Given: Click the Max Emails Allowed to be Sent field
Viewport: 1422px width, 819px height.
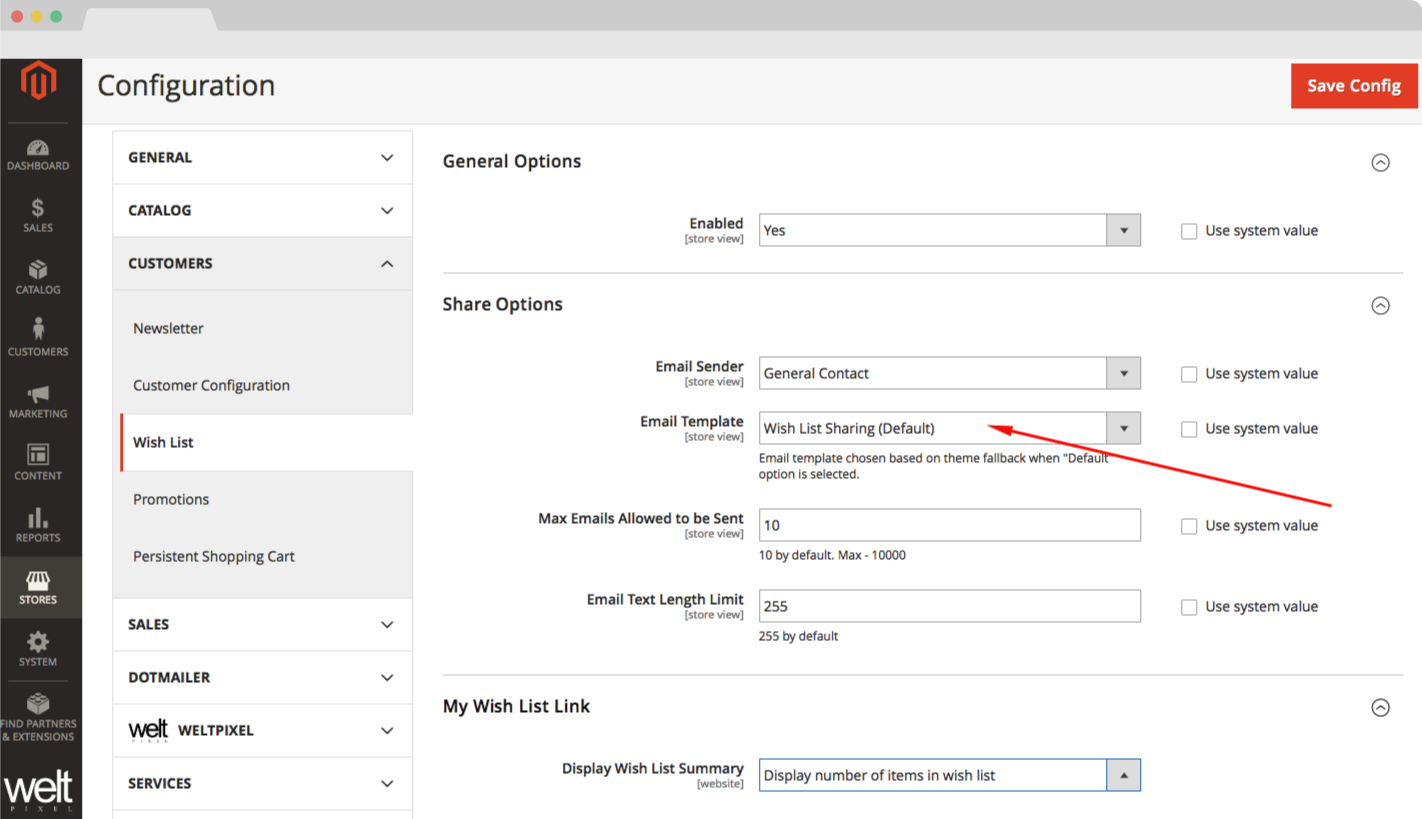Looking at the screenshot, I should pyautogui.click(x=949, y=526).
